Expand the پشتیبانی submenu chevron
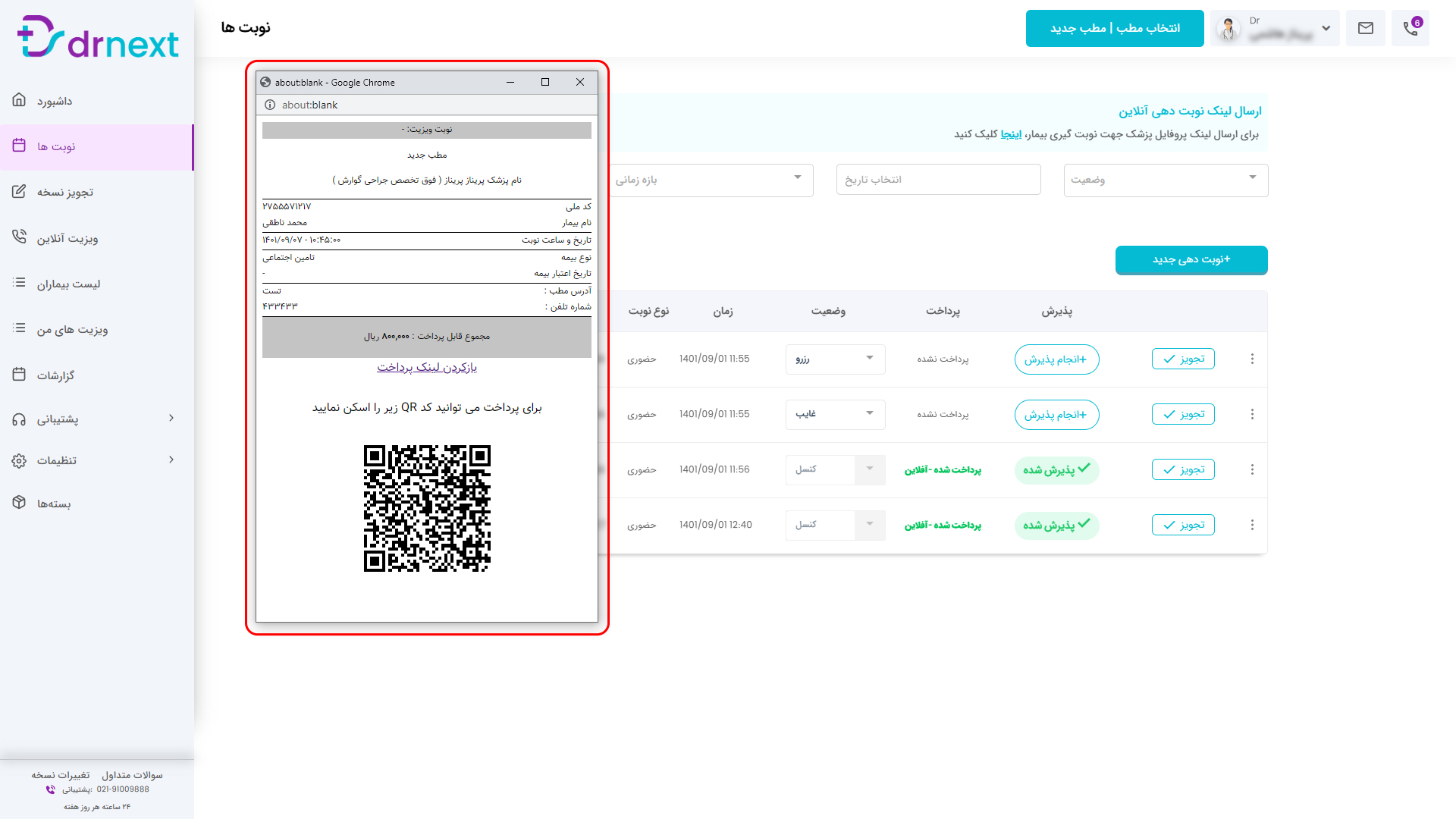 point(171,418)
